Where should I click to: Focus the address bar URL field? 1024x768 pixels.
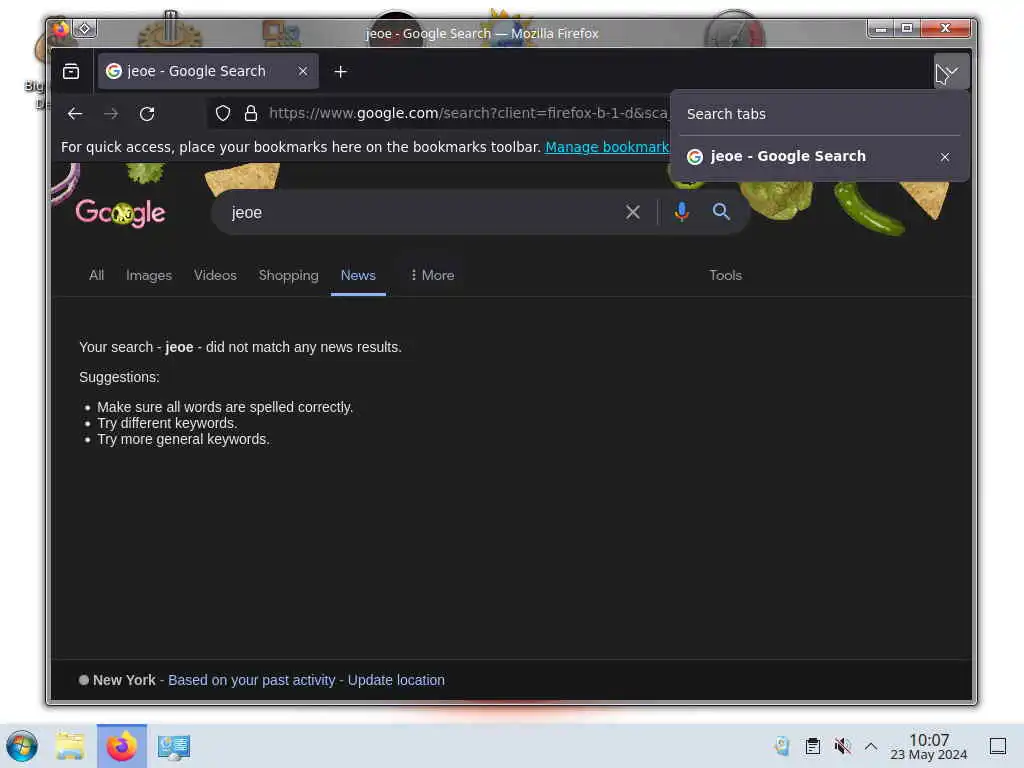tap(468, 114)
